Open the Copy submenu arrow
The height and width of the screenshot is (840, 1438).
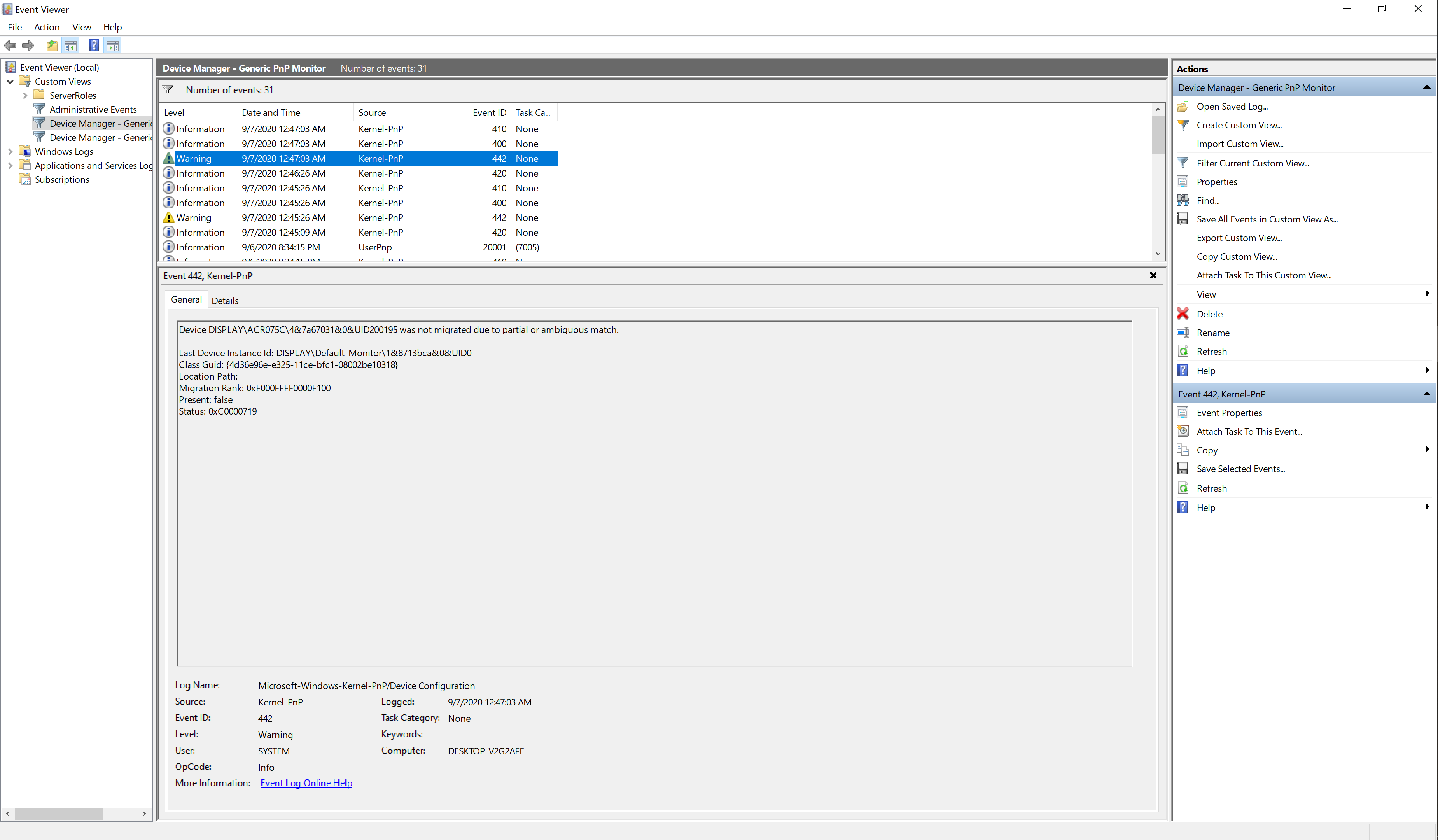pos(1427,450)
